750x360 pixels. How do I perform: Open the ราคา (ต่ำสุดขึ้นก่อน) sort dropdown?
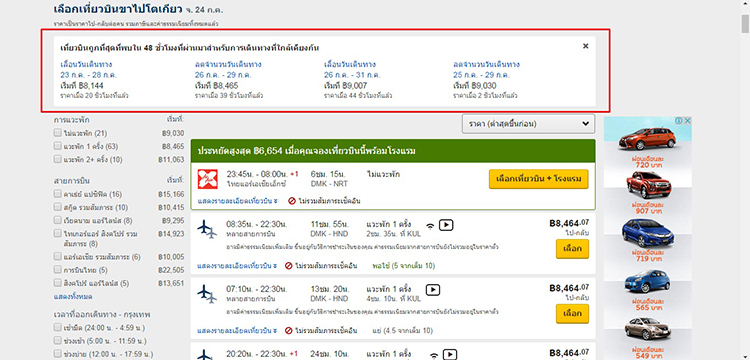pos(529,124)
